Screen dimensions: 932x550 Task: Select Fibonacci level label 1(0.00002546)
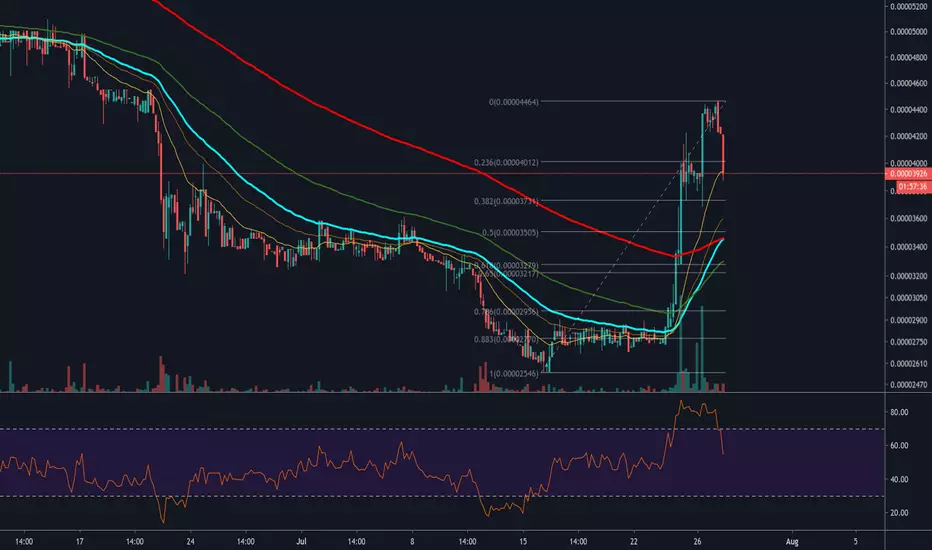point(514,374)
